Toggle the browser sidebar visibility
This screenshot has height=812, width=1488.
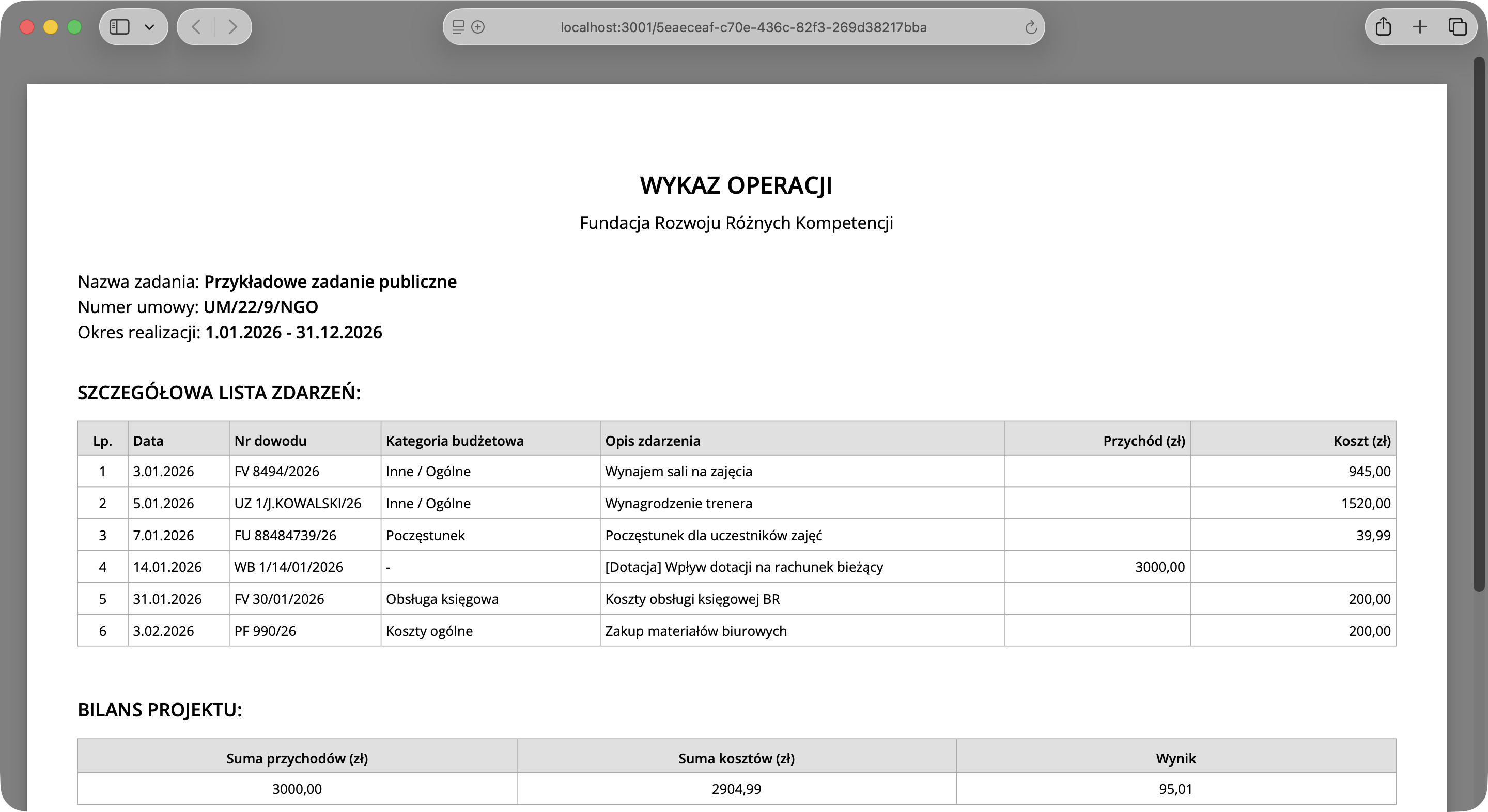point(119,26)
